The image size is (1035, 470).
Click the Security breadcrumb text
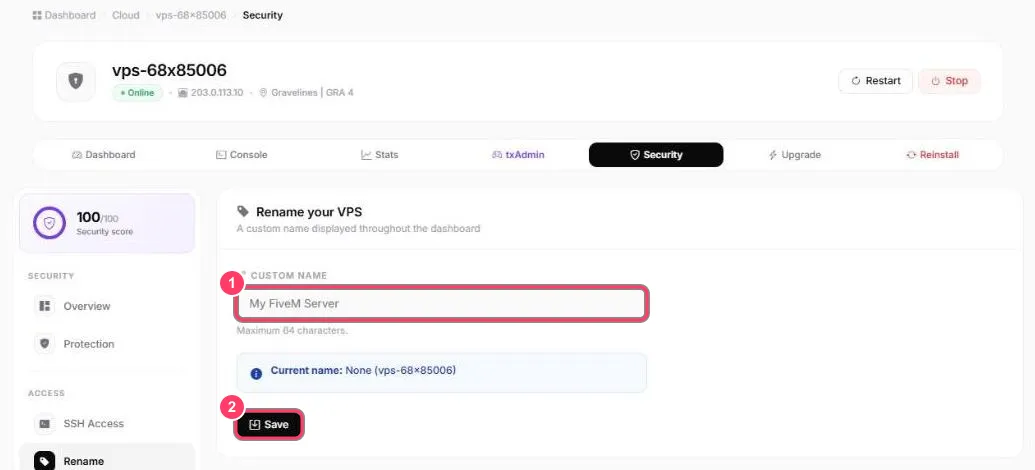coord(263,15)
